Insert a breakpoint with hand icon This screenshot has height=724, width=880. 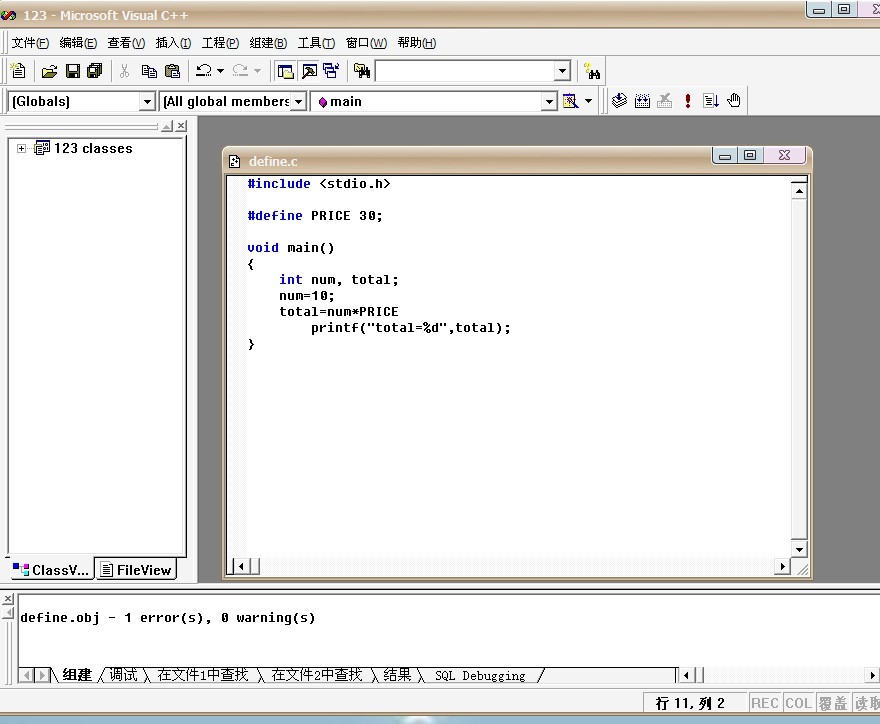click(734, 100)
